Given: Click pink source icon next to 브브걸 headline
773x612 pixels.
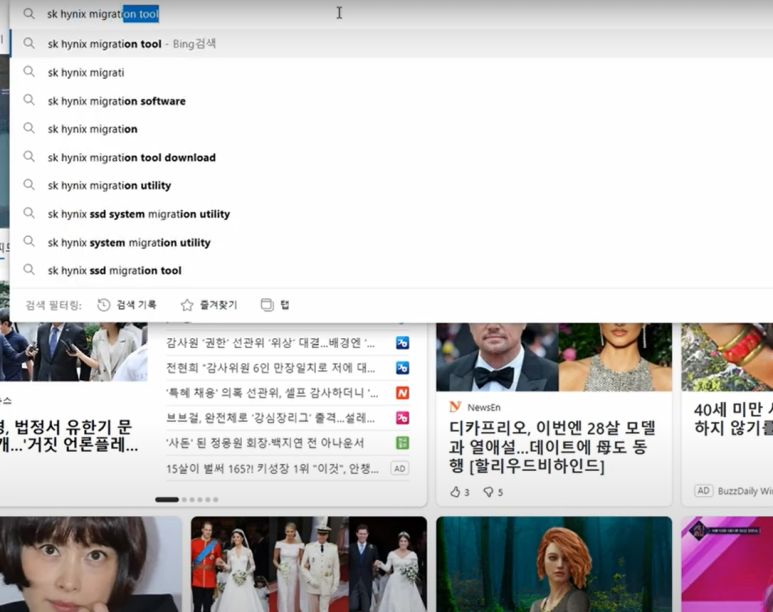Looking at the screenshot, I should coord(402,418).
